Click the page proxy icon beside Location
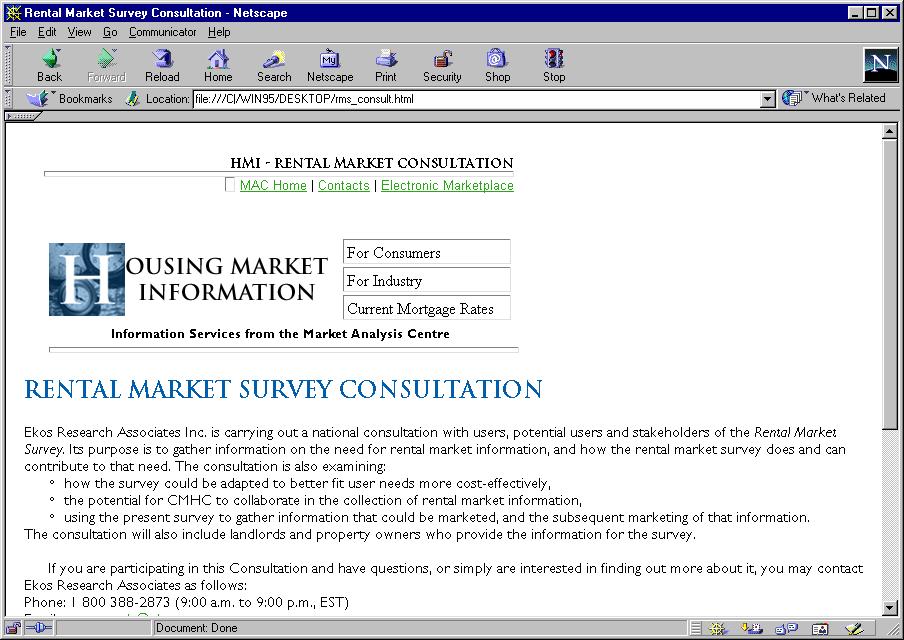The width and height of the screenshot is (904, 640). 133,99
